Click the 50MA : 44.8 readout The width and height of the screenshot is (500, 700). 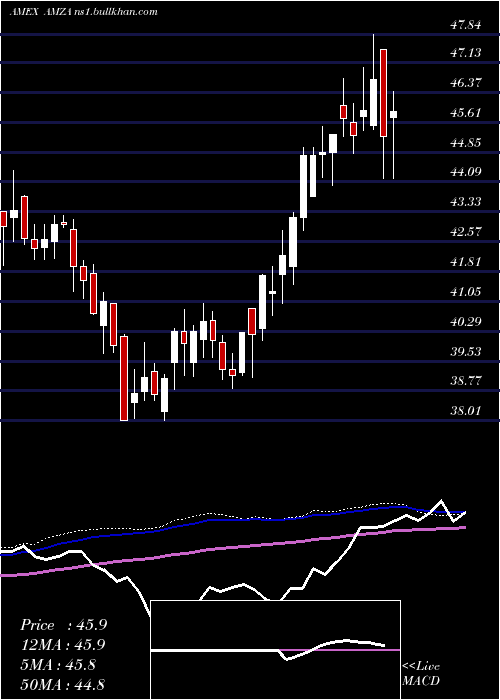click(x=62, y=684)
